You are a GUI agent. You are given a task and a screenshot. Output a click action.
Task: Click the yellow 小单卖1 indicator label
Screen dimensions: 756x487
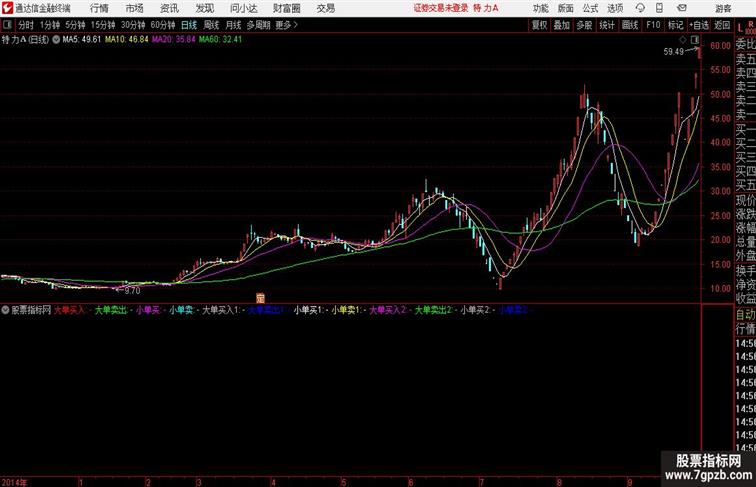click(x=347, y=310)
